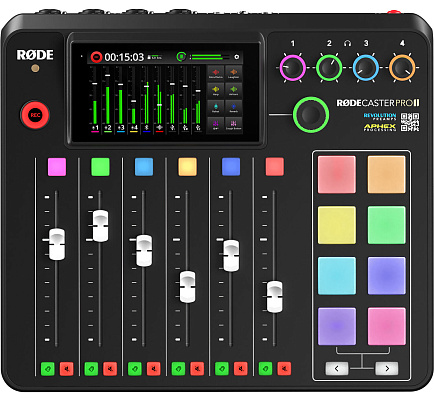Tap the red record icon on the touchscreen
The height and width of the screenshot is (400, 434).
click(96, 57)
